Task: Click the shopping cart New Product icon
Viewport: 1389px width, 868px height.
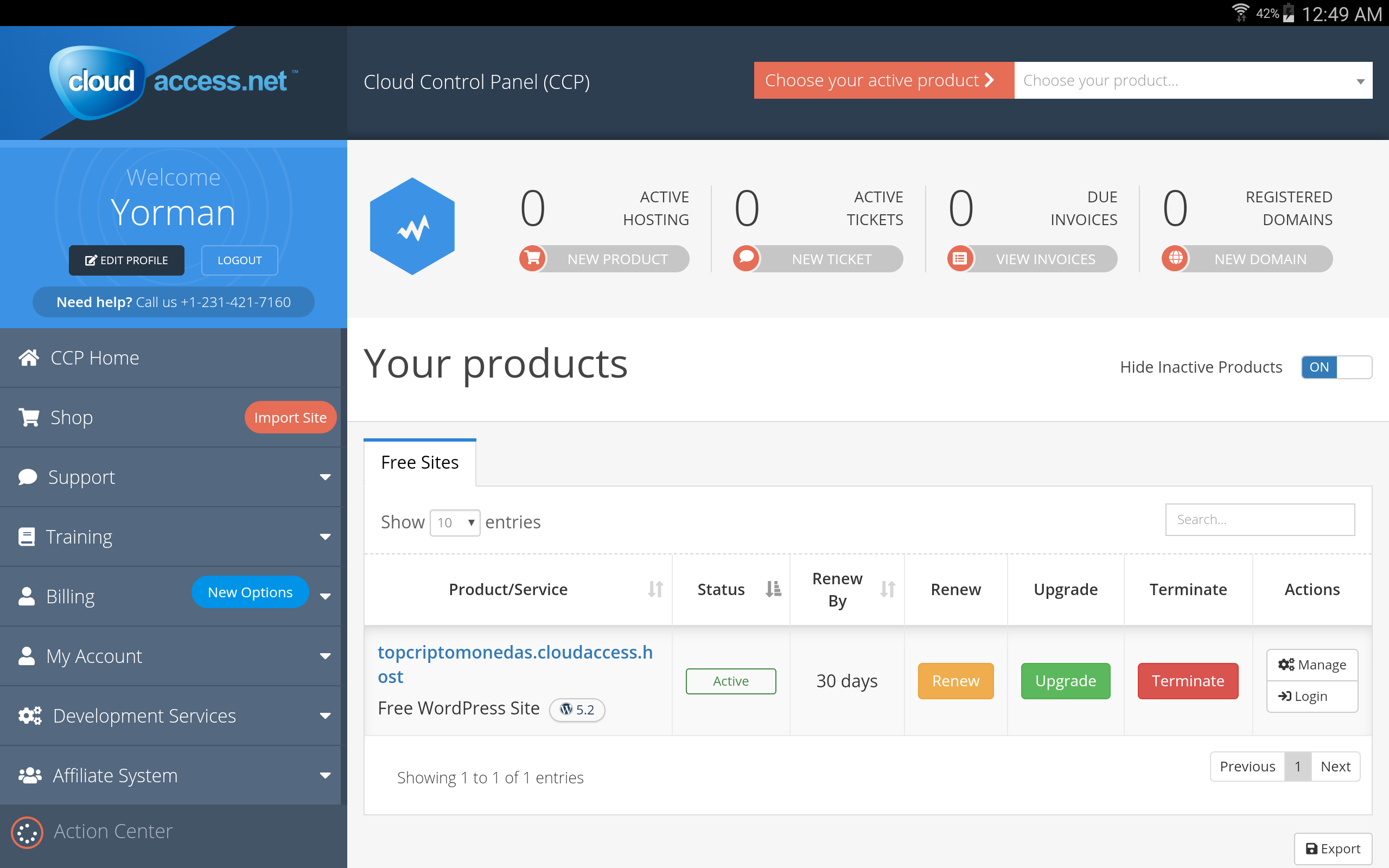Action: [x=533, y=258]
